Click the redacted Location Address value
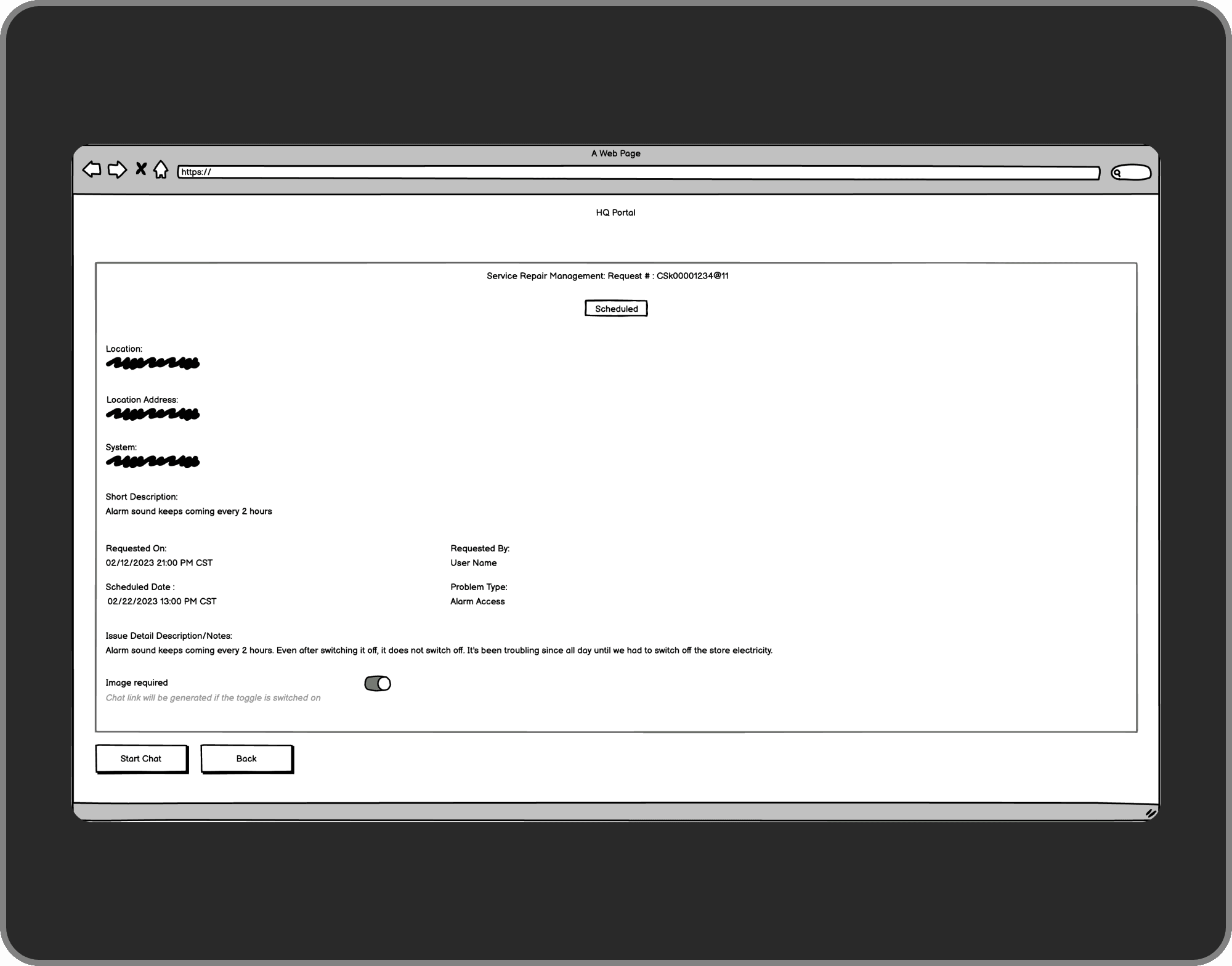This screenshot has width=1232, height=966. (x=153, y=414)
